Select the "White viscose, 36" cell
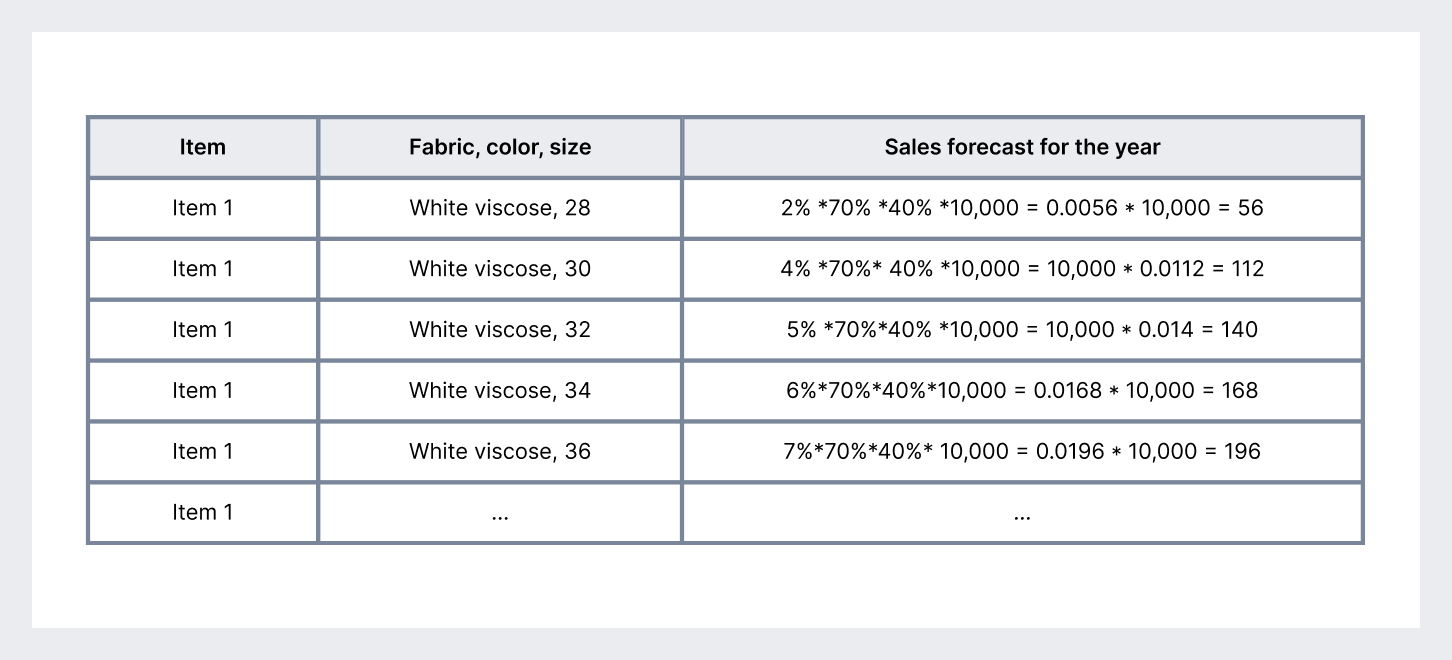This screenshot has height=660, width=1452. click(x=500, y=452)
